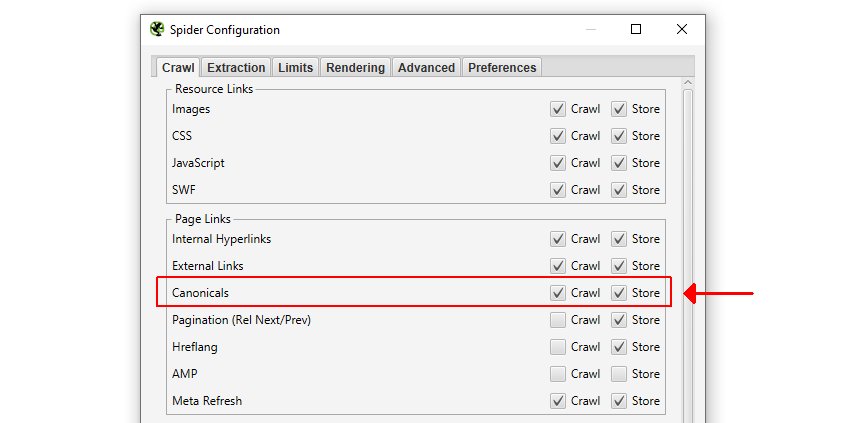Uncheck the Meta Refresh Crawl checkbox
This screenshot has width=850, height=423.
(558, 401)
